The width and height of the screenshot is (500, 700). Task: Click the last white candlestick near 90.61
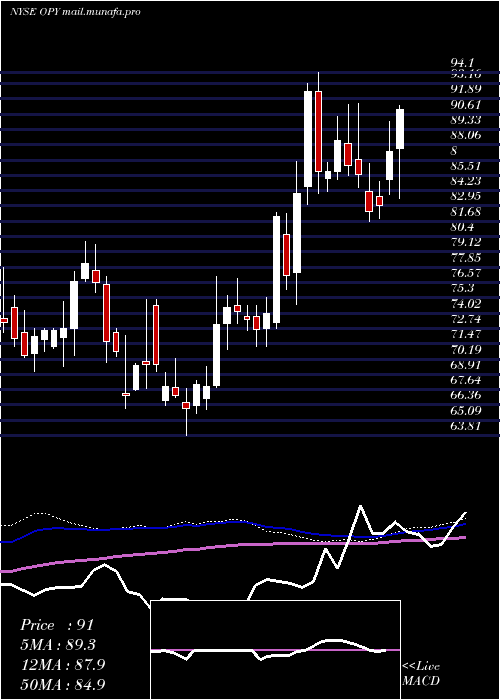pos(400,129)
